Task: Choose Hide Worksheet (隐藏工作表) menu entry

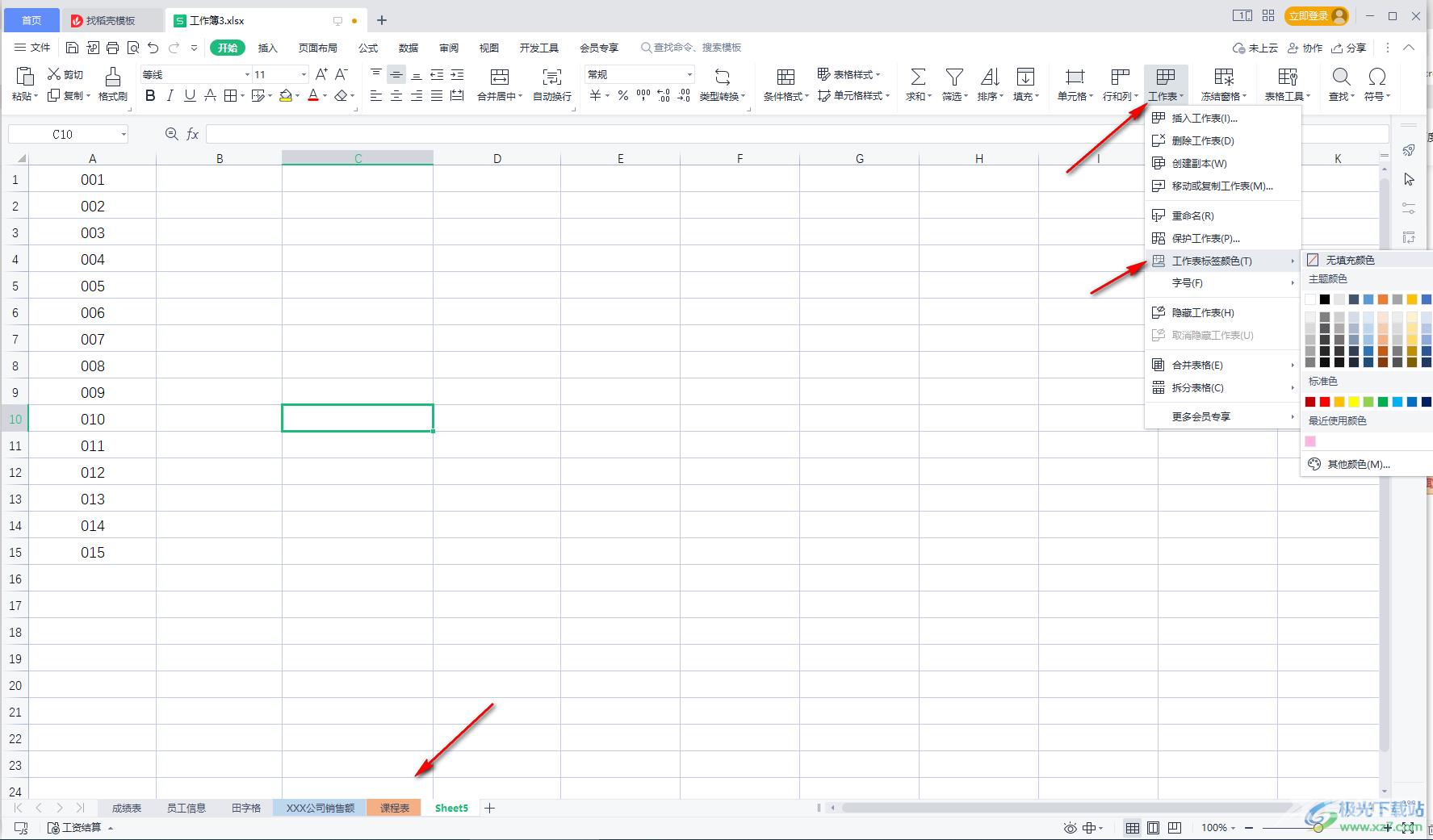Action: 1223,312
